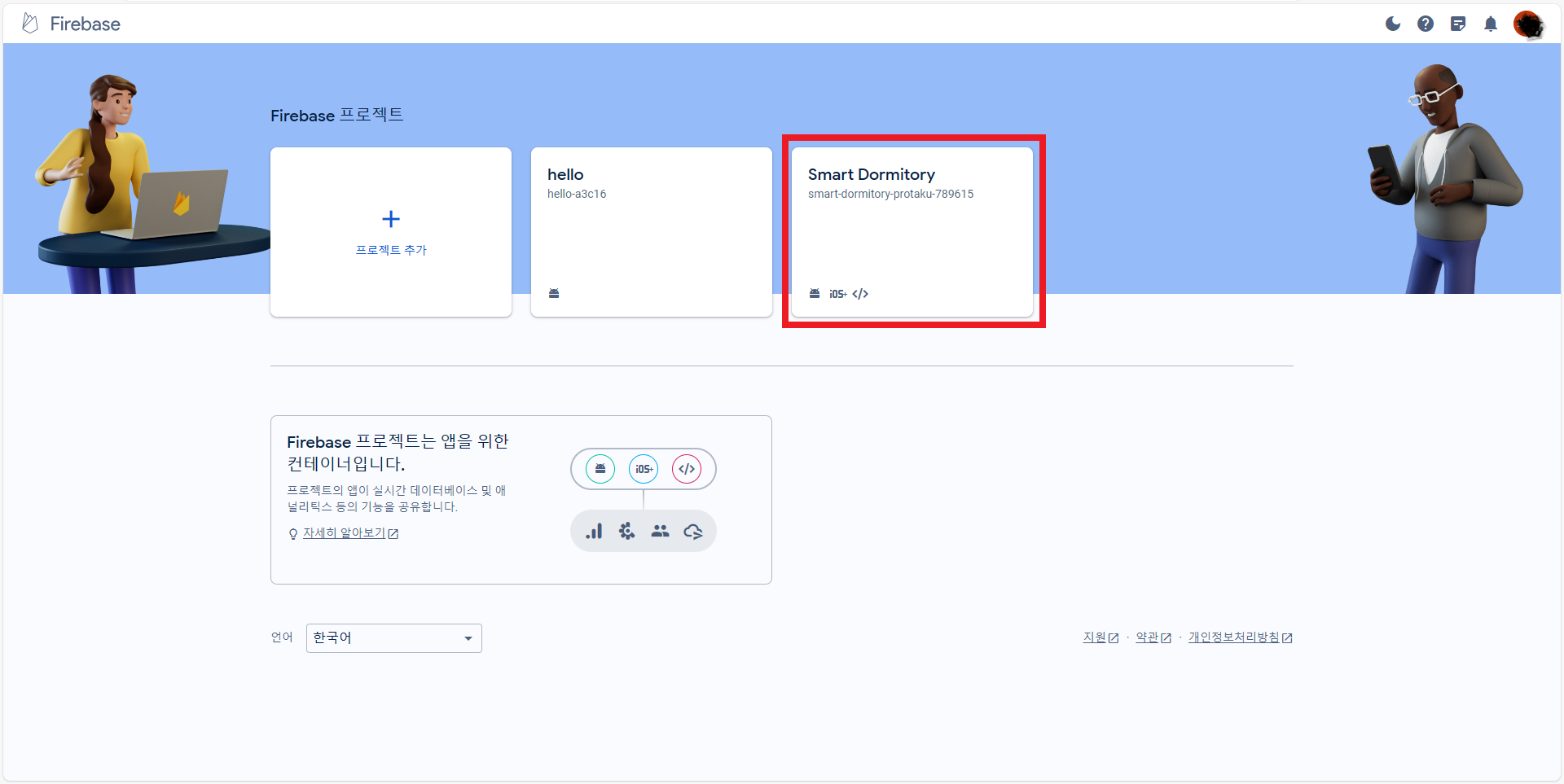Open the Smart Dormitory project card
This screenshot has width=1564, height=784.
[x=912, y=232]
